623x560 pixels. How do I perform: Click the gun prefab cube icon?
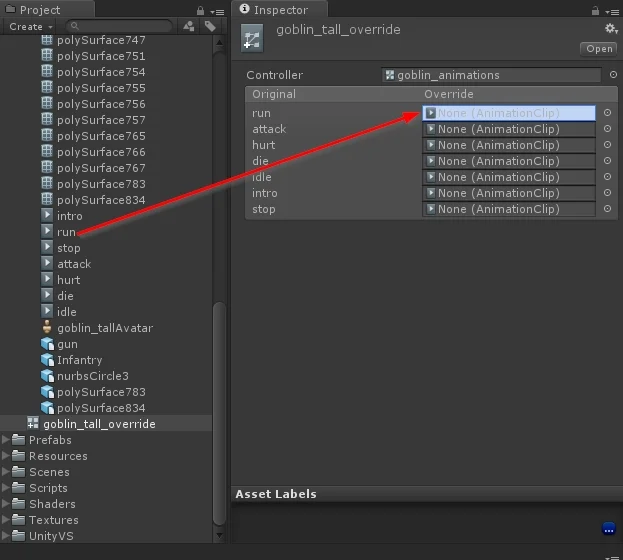click(x=47, y=344)
